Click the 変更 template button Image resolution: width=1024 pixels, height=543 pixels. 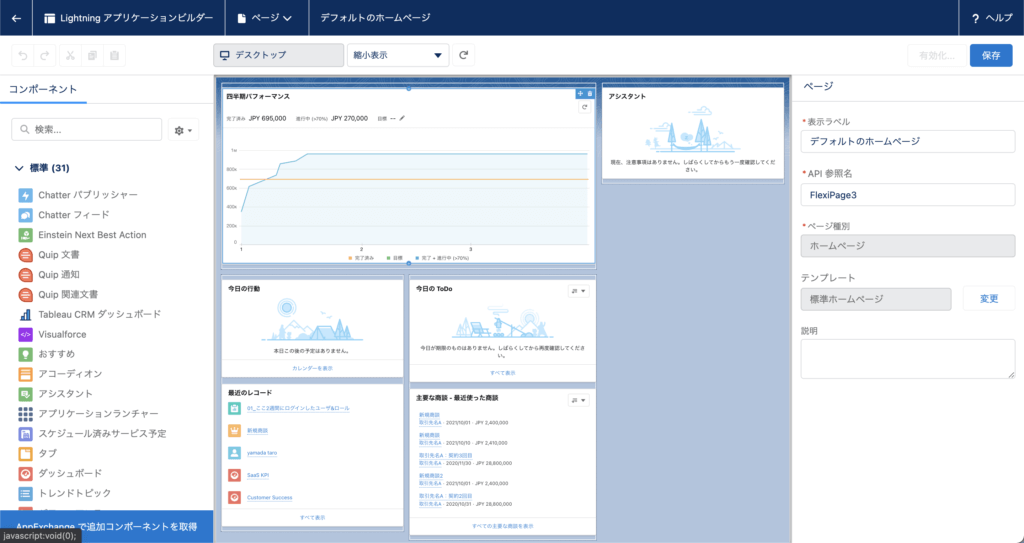coord(988,298)
